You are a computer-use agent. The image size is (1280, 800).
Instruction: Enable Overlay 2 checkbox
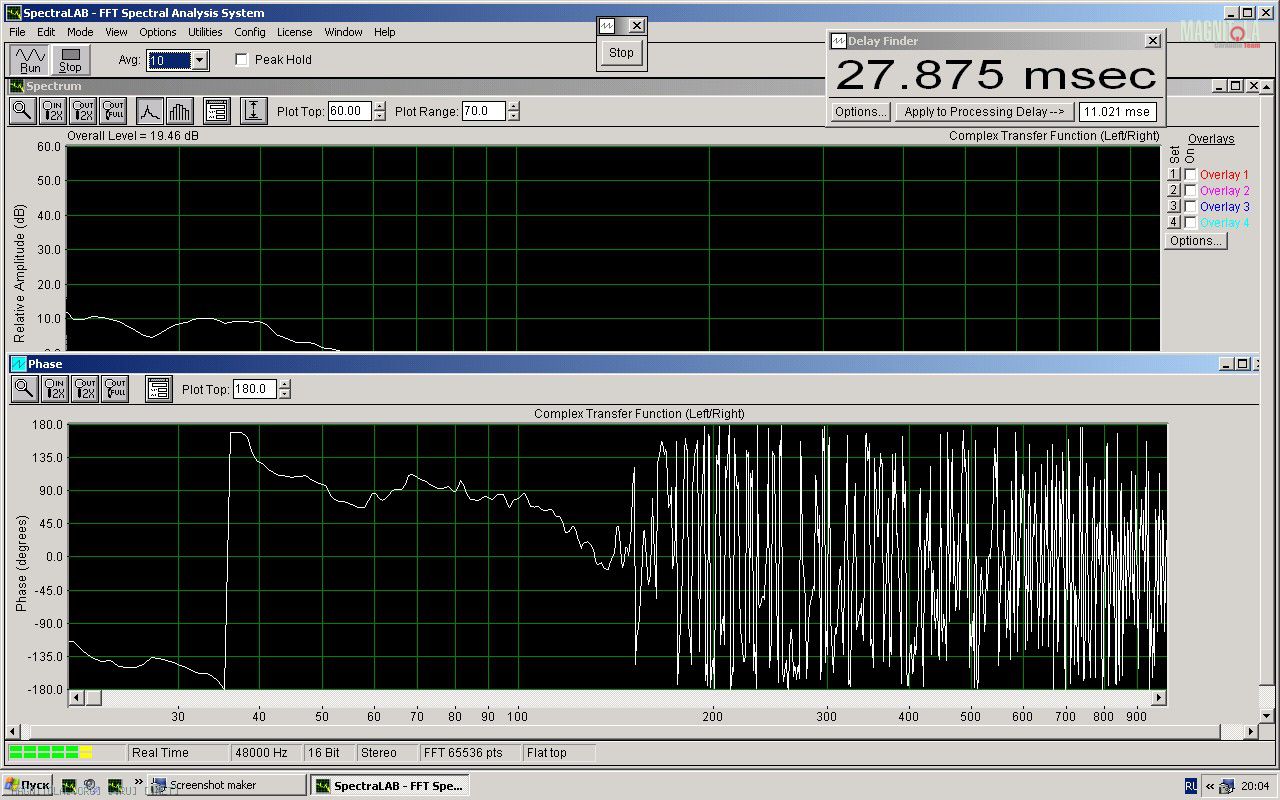1190,191
